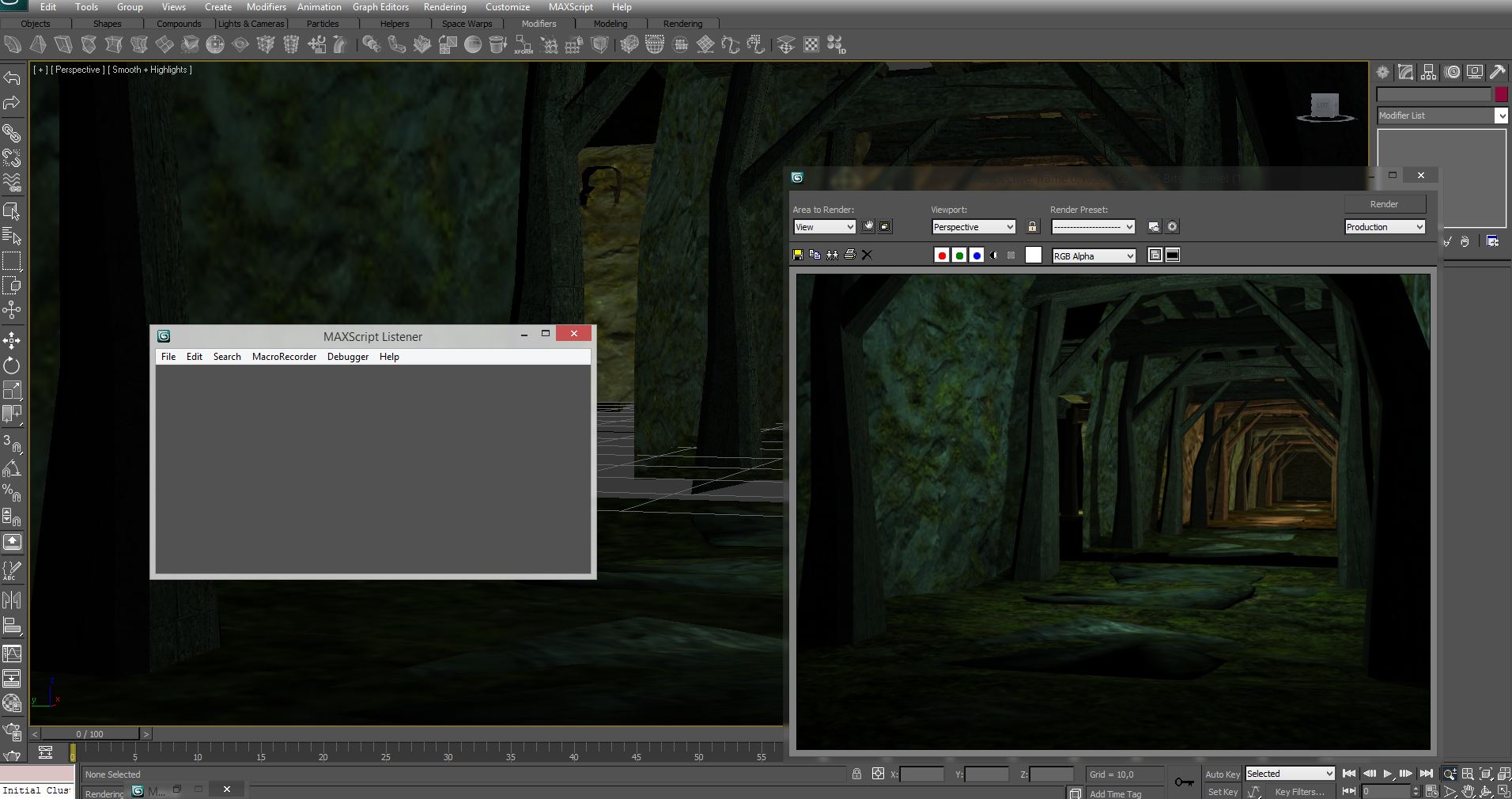Open the MacroRecorder menu in Listener
Image resolution: width=1512 pixels, height=799 pixels.
coord(284,357)
